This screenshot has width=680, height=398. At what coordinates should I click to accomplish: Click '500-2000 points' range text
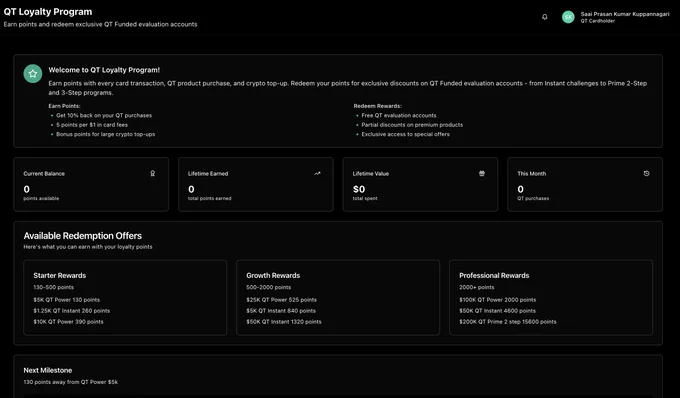[x=268, y=287]
